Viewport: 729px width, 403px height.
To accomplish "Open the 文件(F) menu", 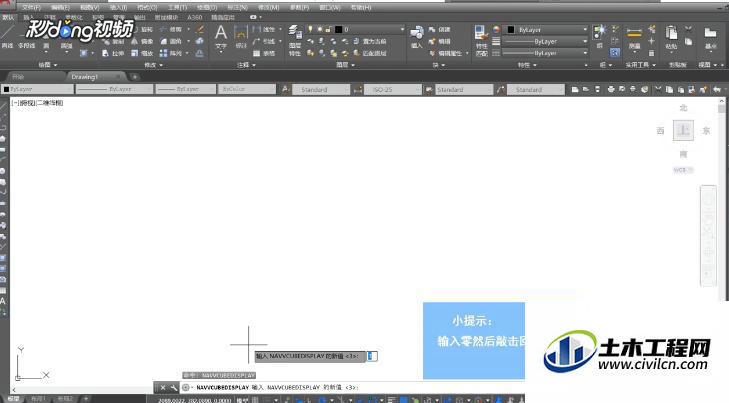I will point(32,7).
